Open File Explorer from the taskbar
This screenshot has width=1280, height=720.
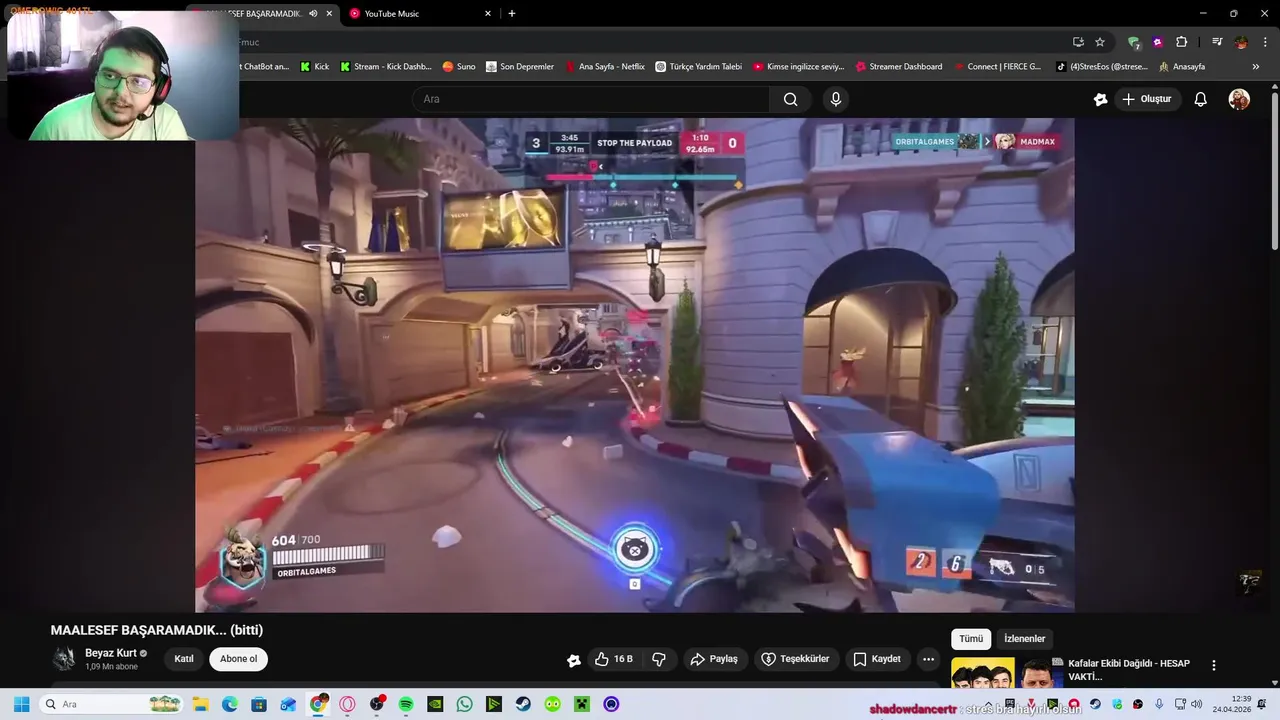(200, 704)
